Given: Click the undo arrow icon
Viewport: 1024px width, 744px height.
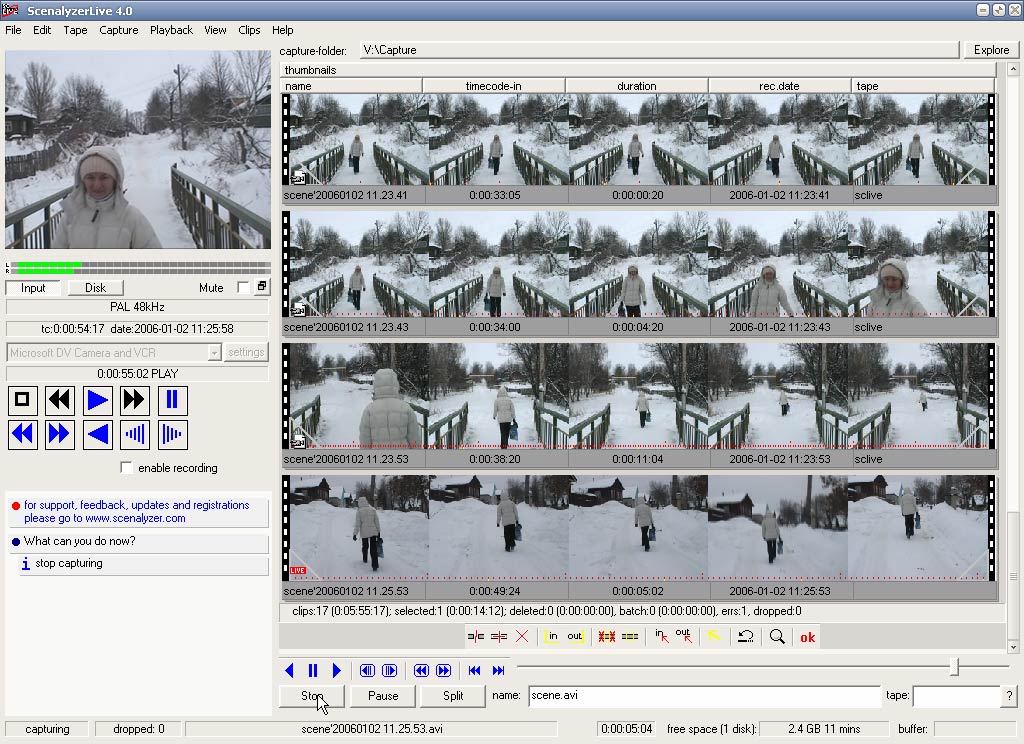Looking at the screenshot, I should (x=745, y=637).
